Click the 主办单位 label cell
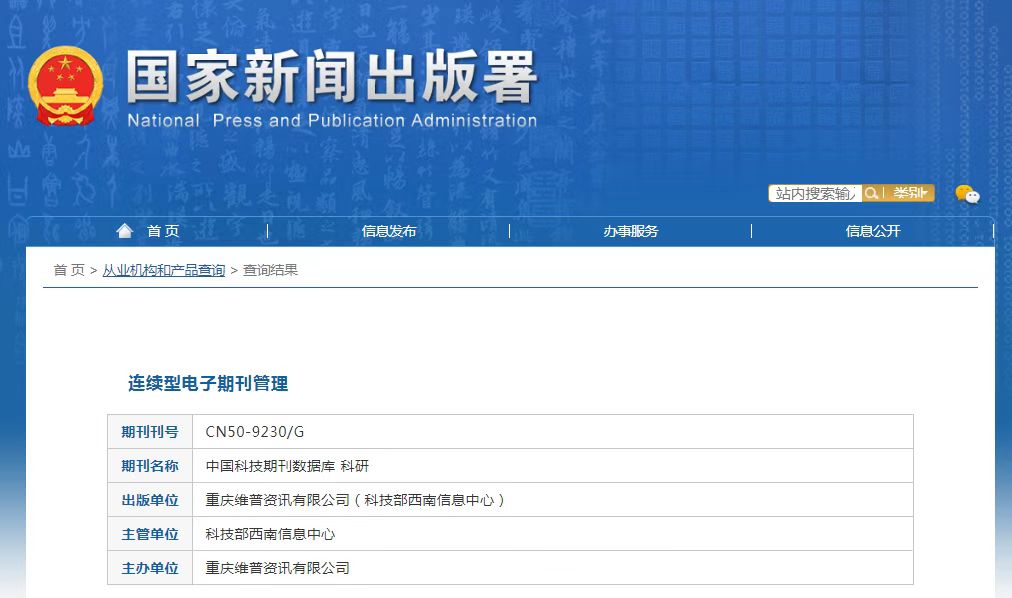The width and height of the screenshot is (1012, 598). [150, 568]
